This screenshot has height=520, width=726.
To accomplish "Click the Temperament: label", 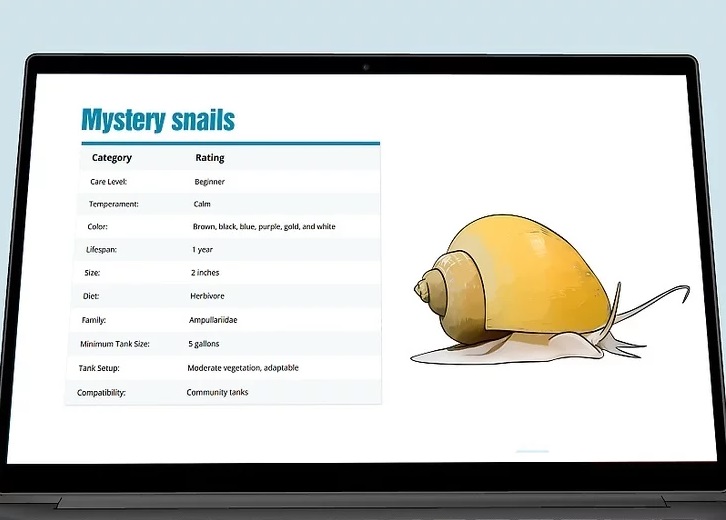I will pos(113,204).
